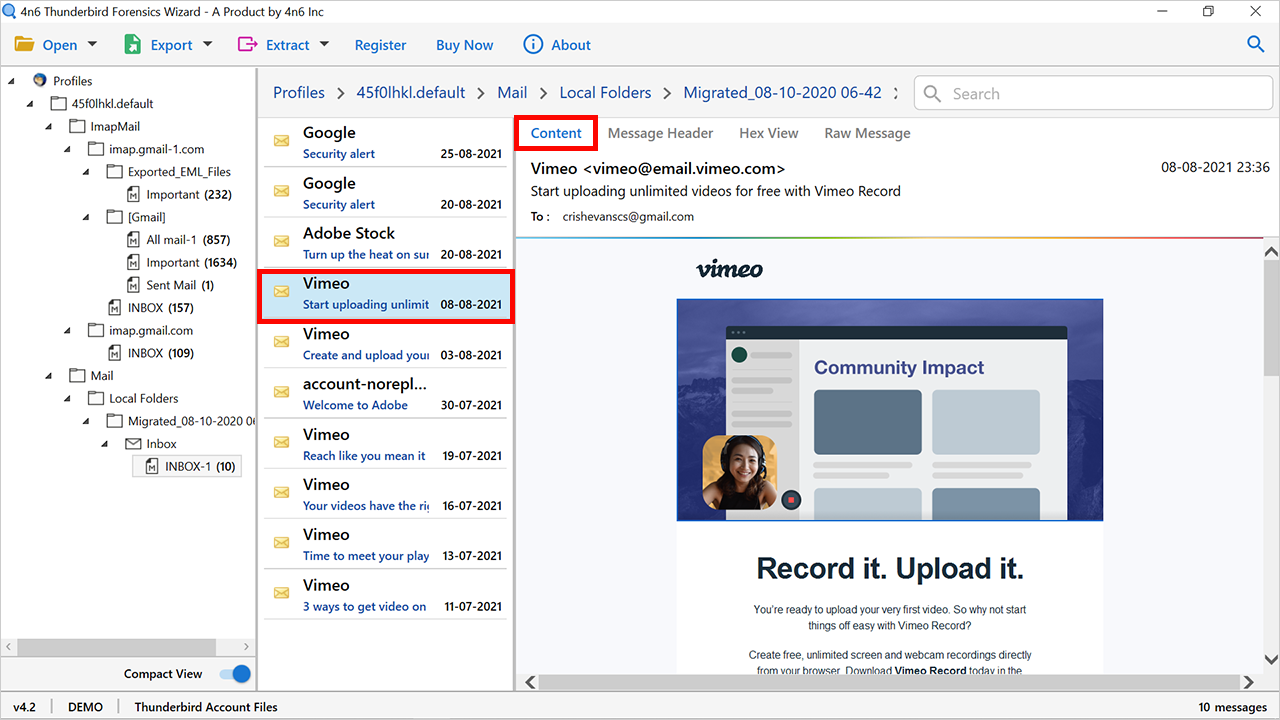Select Important (232) folder
Viewport: 1280px width, 720px height.
coord(189,195)
